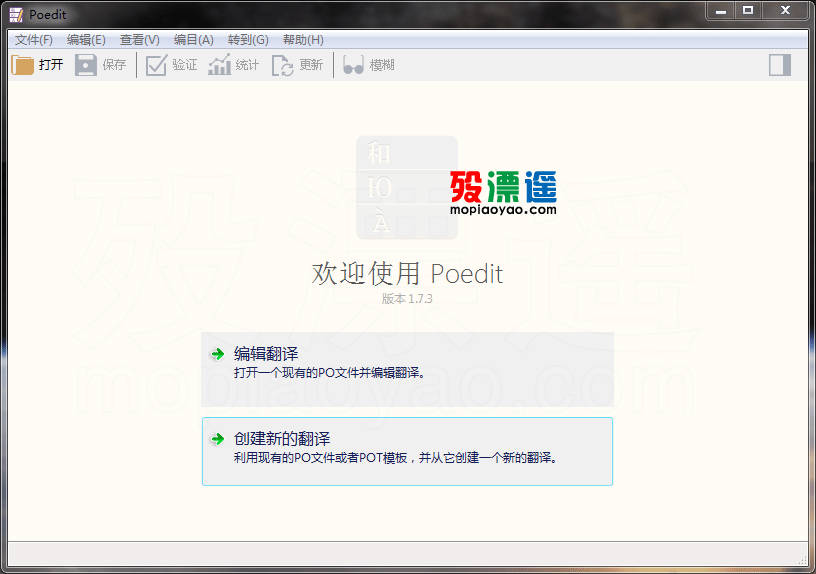Click the resize grip in status bar corner
The image size is (816, 574).
click(803, 560)
